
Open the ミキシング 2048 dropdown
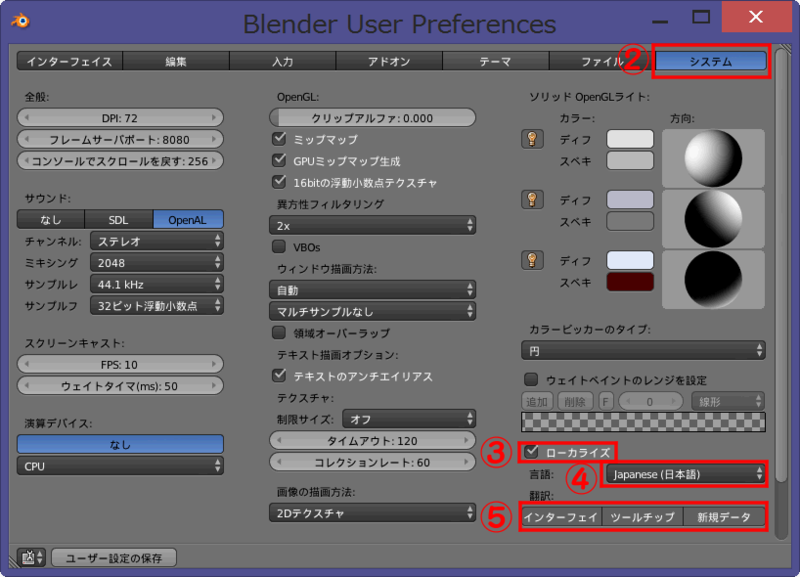(157, 262)
